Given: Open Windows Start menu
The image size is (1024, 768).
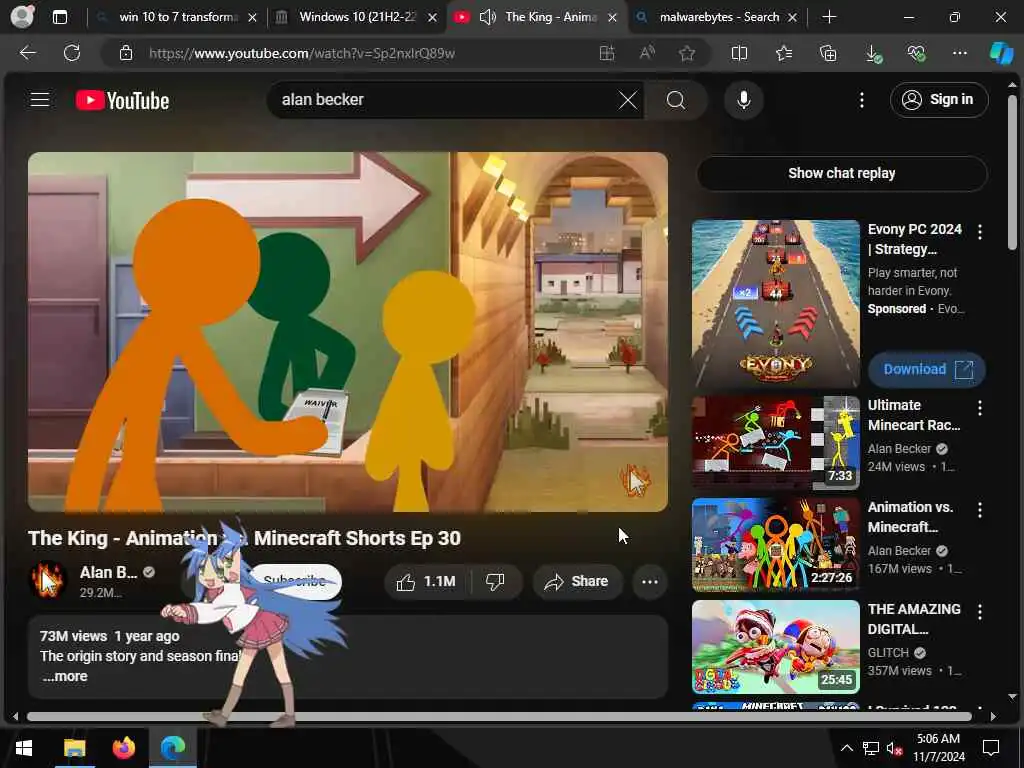Looking at the screenshot, I should pyautogui.click(x=24, y=748).
